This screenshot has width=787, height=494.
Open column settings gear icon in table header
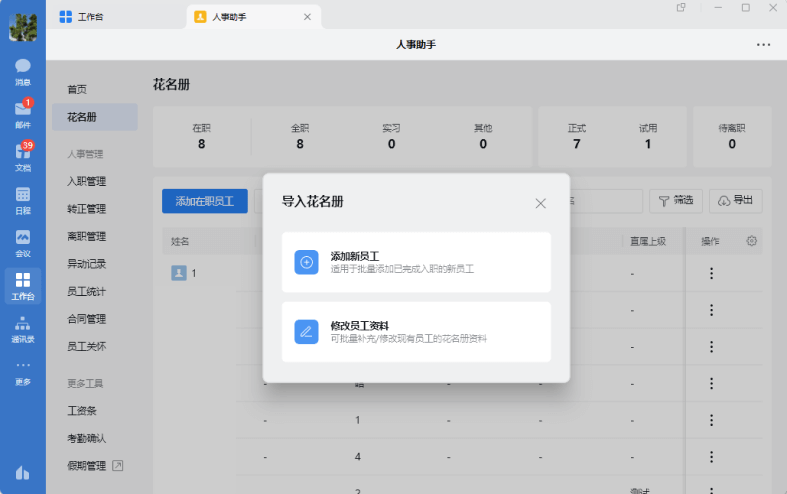click(x=751, y=241)
